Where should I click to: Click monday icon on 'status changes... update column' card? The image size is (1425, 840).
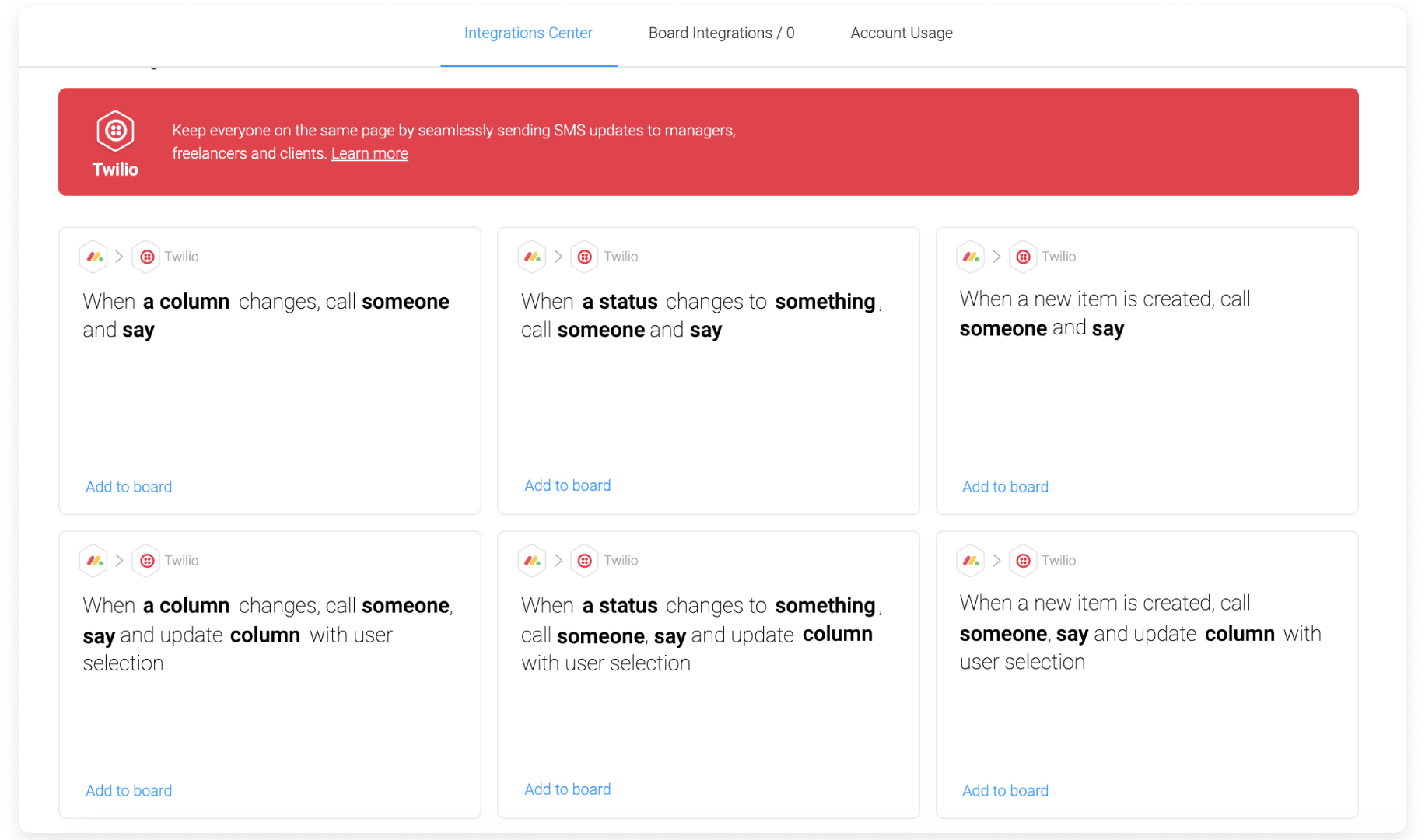[x=532, y=561]
